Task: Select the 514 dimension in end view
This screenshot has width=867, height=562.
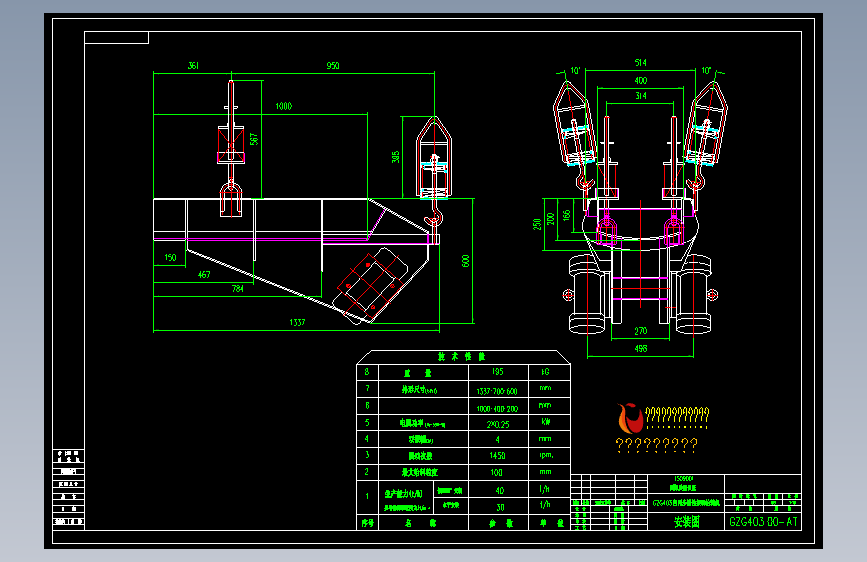Action: 641,63
